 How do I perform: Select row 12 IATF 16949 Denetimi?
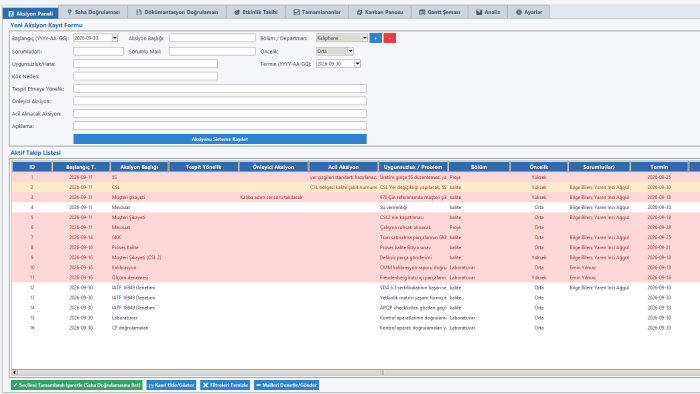tap(356, 288)
